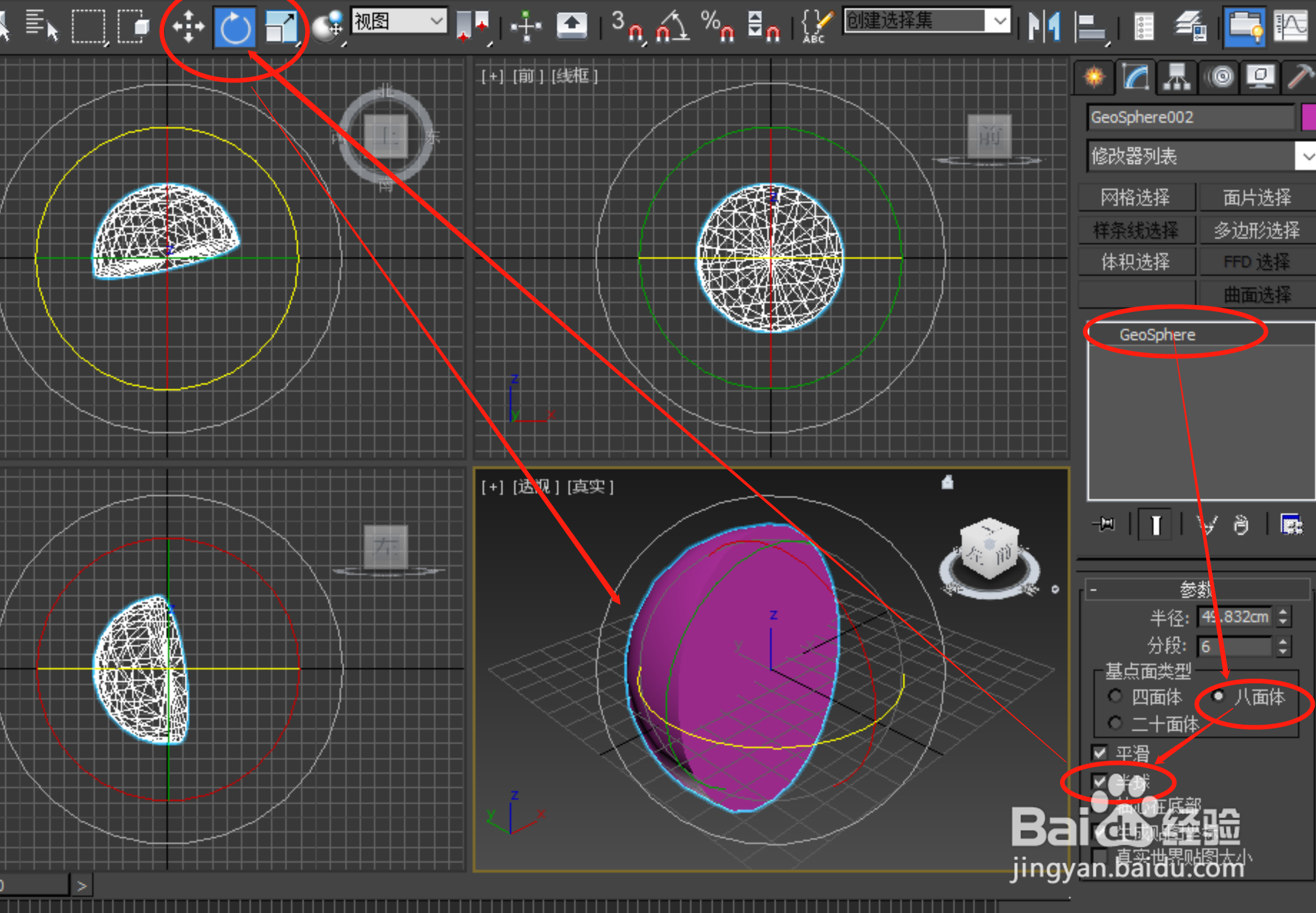Click the Rectangular Selection Region icon
Screen dimensions: 1316x913
88,26
